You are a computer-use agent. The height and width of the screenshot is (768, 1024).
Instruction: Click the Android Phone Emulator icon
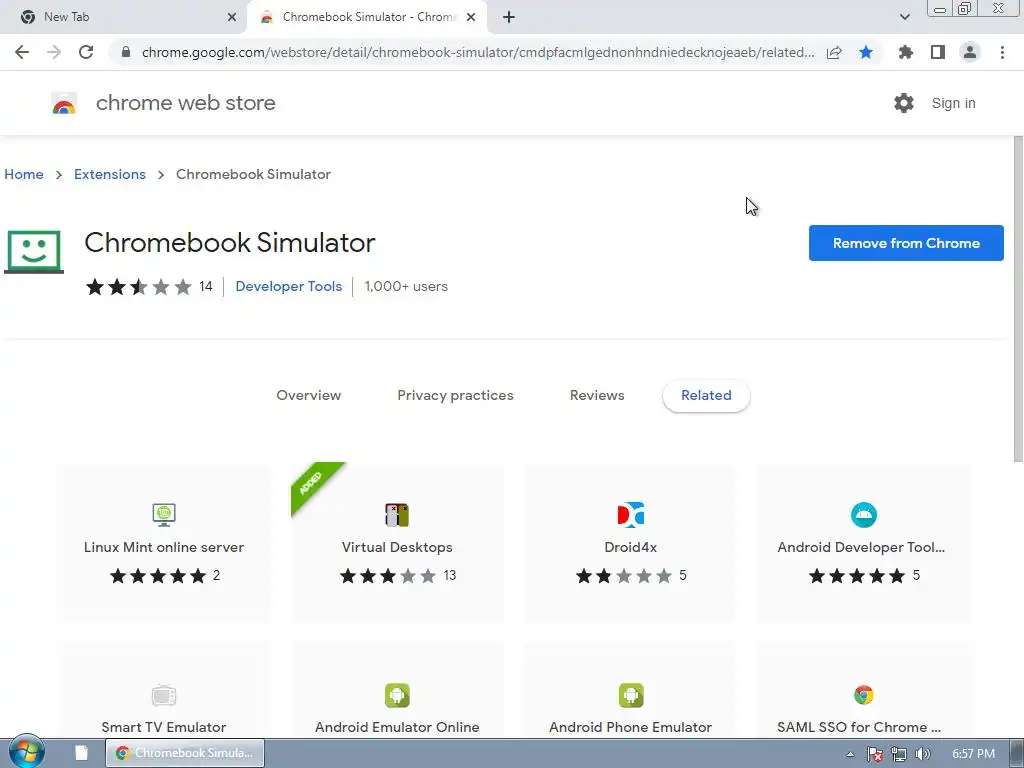click(x=631, y=696)
